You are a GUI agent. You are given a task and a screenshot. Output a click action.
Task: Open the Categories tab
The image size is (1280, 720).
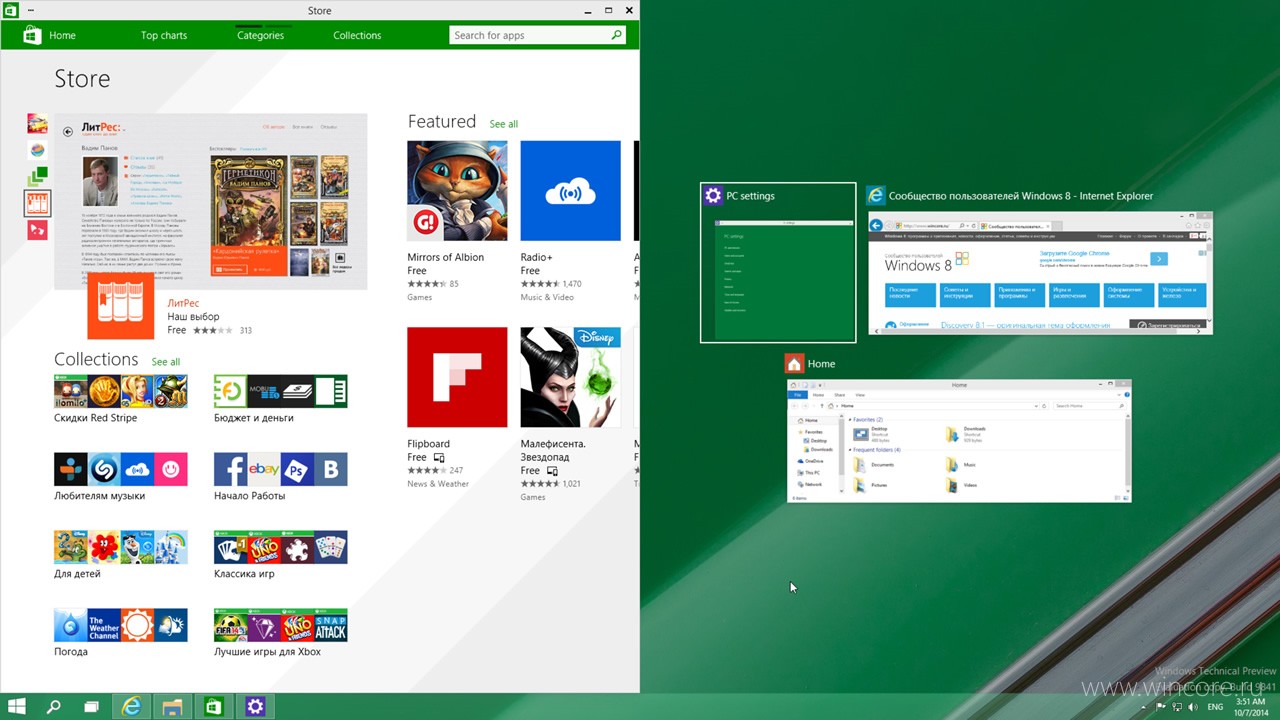260,35
